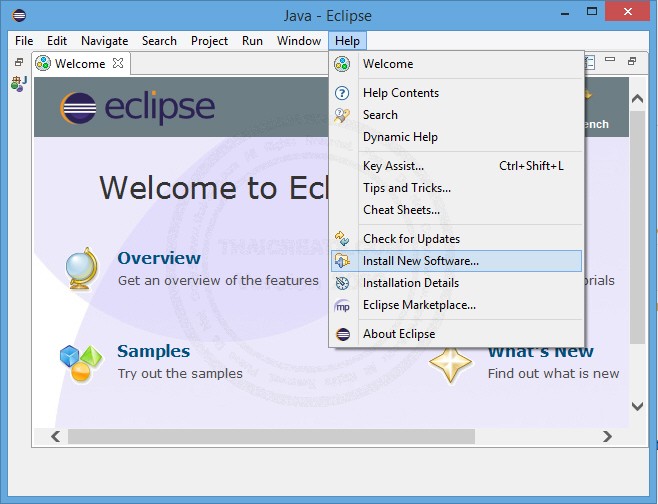Choose Eclipse Marketplace... menu item

(x=456, y=305)
